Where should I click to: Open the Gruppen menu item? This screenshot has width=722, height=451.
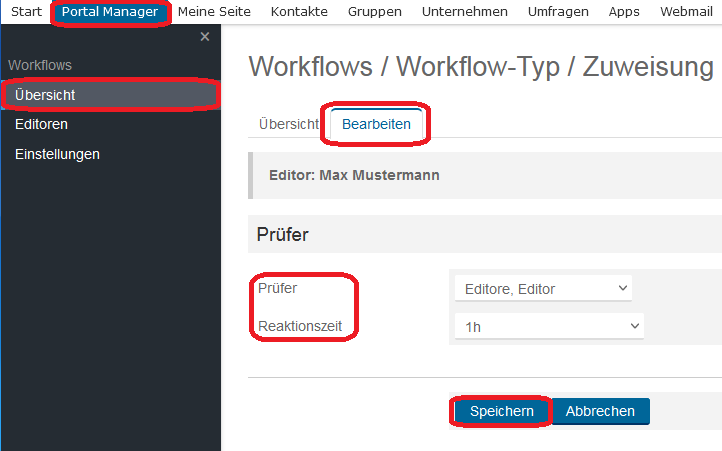click(x=375, y=12)
